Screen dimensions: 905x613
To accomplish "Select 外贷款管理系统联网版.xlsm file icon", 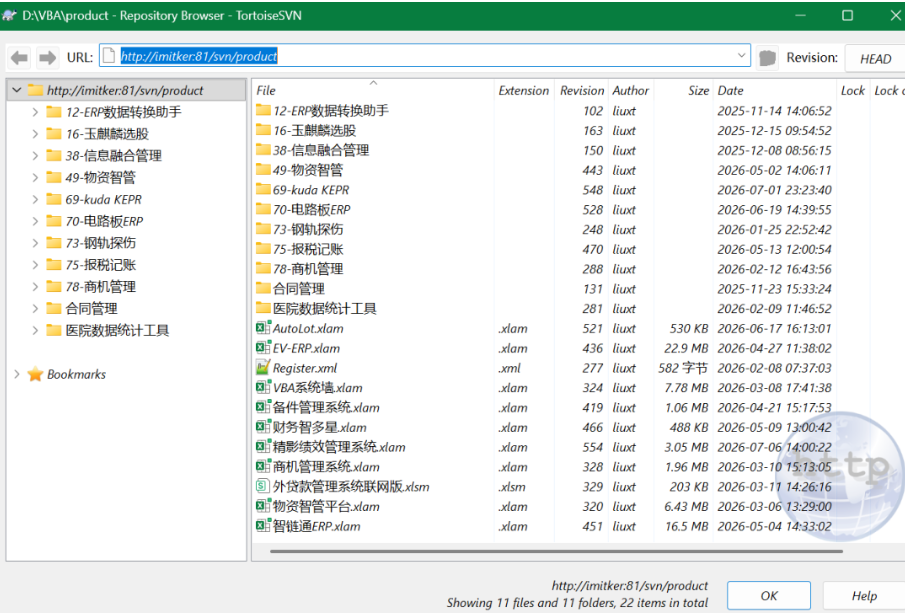I will click(x=263, y=486).
